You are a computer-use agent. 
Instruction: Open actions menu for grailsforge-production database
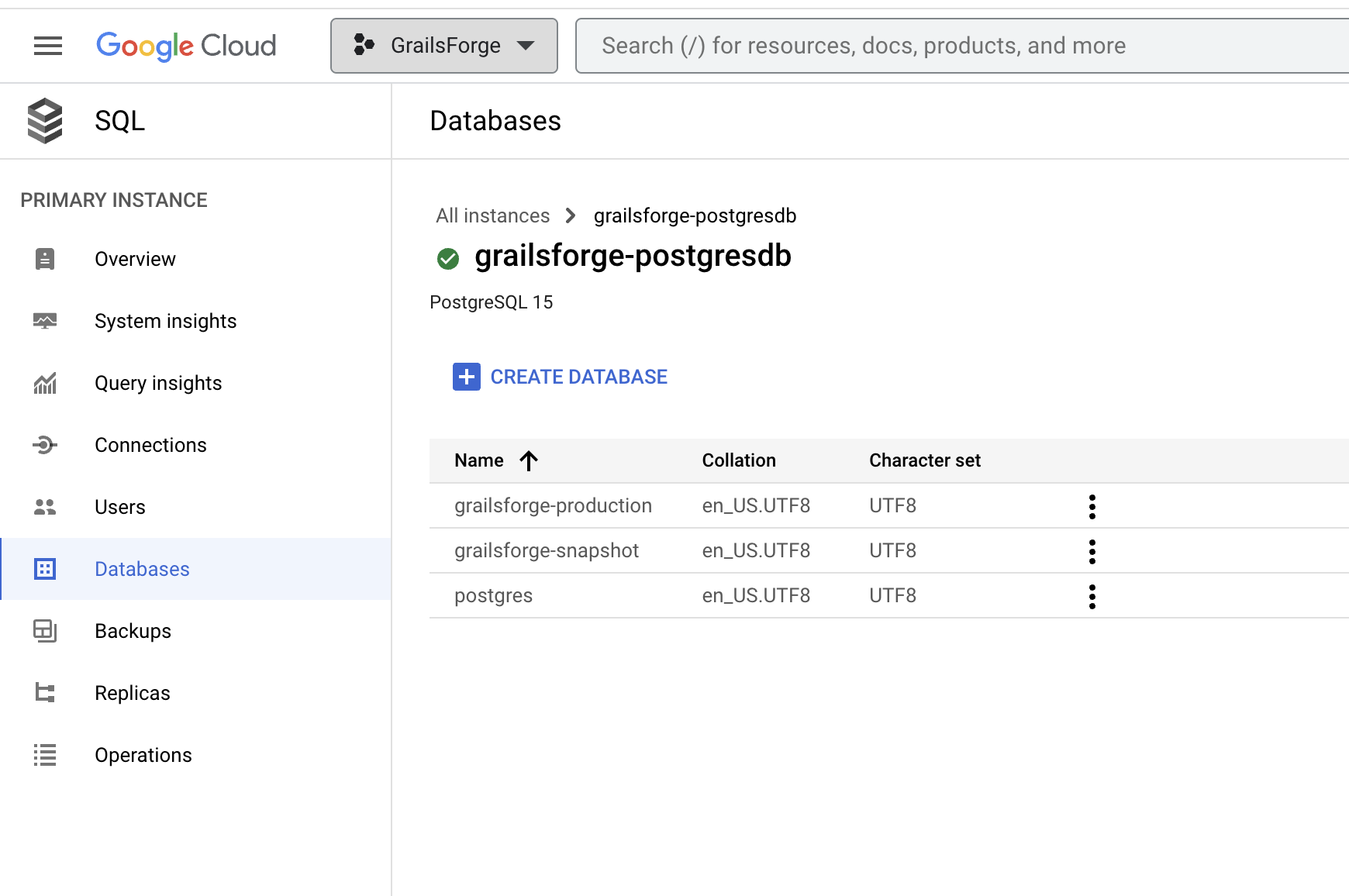pyautogui.click(x=1092, y=507)
